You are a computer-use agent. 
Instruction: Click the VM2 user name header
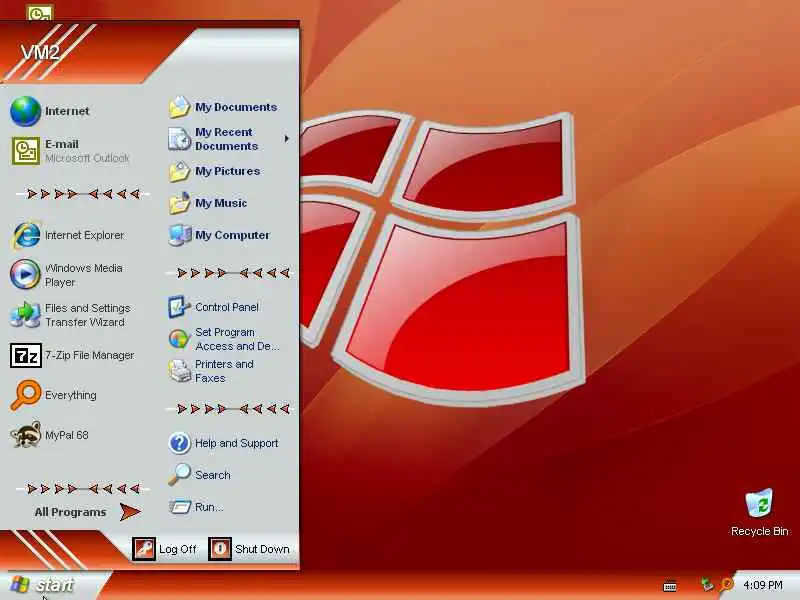pos(40,52)
